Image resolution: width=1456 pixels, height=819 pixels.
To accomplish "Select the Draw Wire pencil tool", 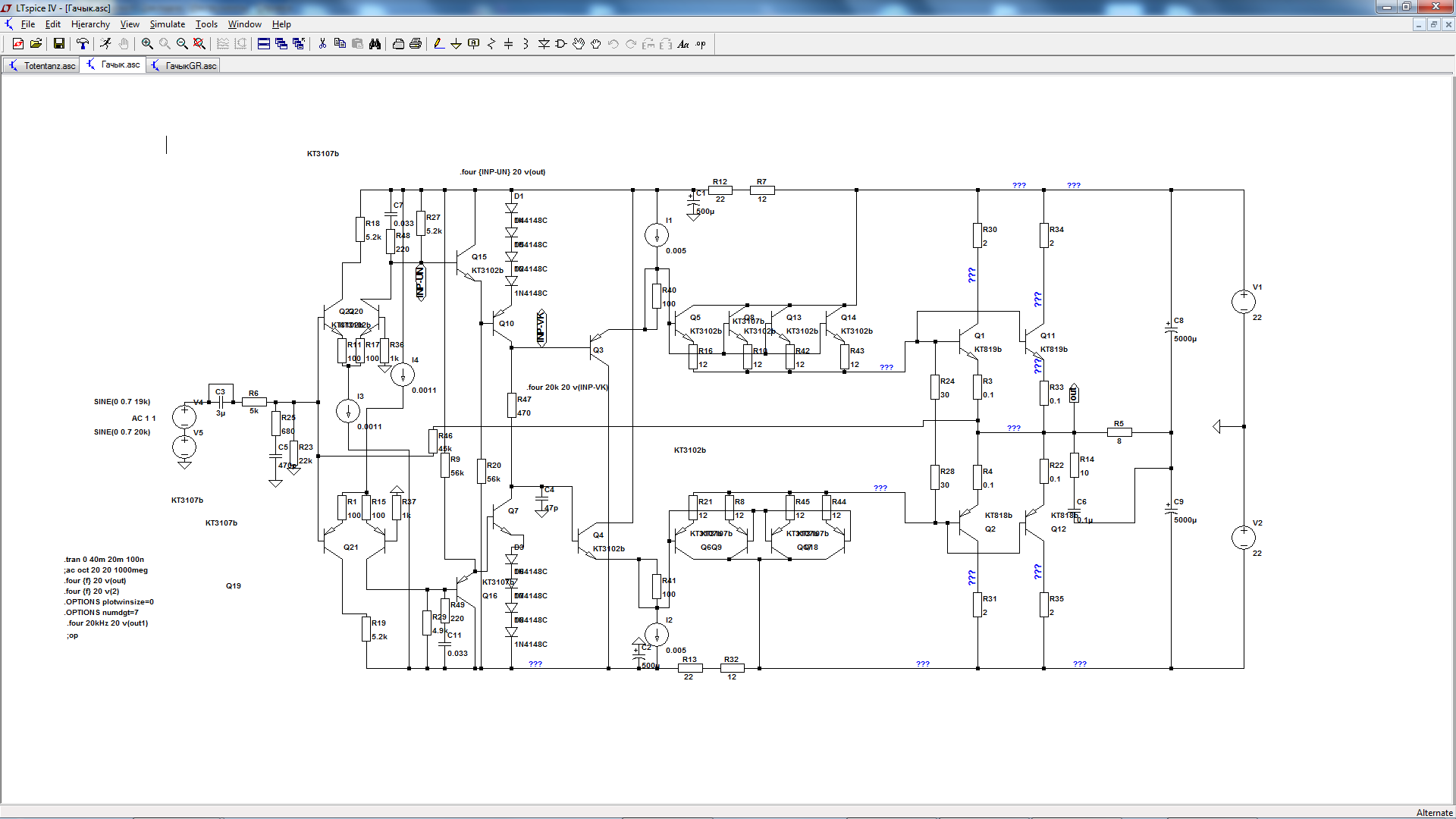I will click(438, 44).
